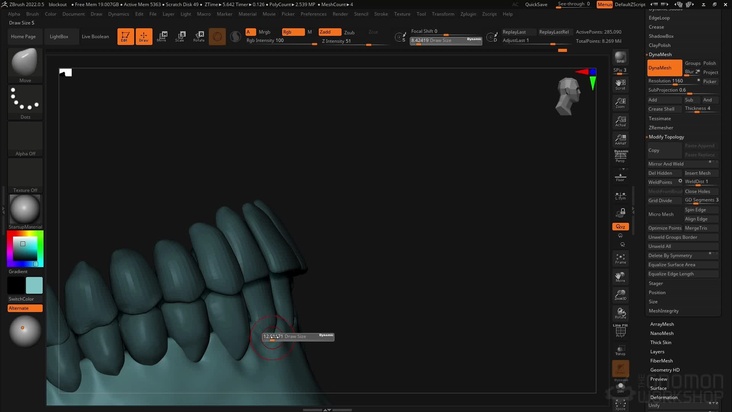Open the Alpha menu
The width and height of the screenshot is (732, 412).
click(14, 14)
